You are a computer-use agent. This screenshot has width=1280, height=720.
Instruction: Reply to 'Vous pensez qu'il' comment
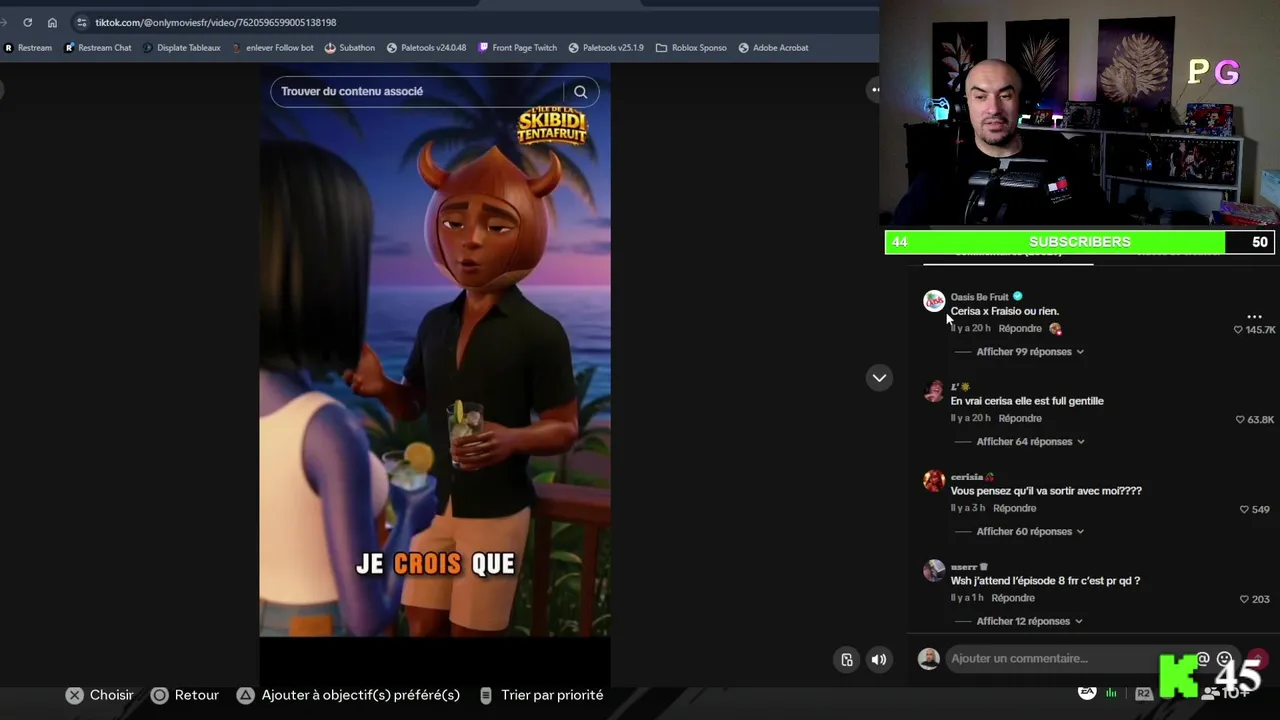point(1015,508)
